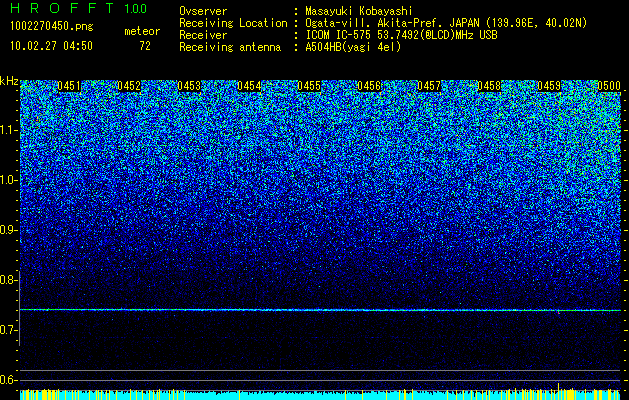The width and height of the screenshot is (629, 400).
Task: Click the 'Receiving Location' field label
Action: click(x=233, y=23)
